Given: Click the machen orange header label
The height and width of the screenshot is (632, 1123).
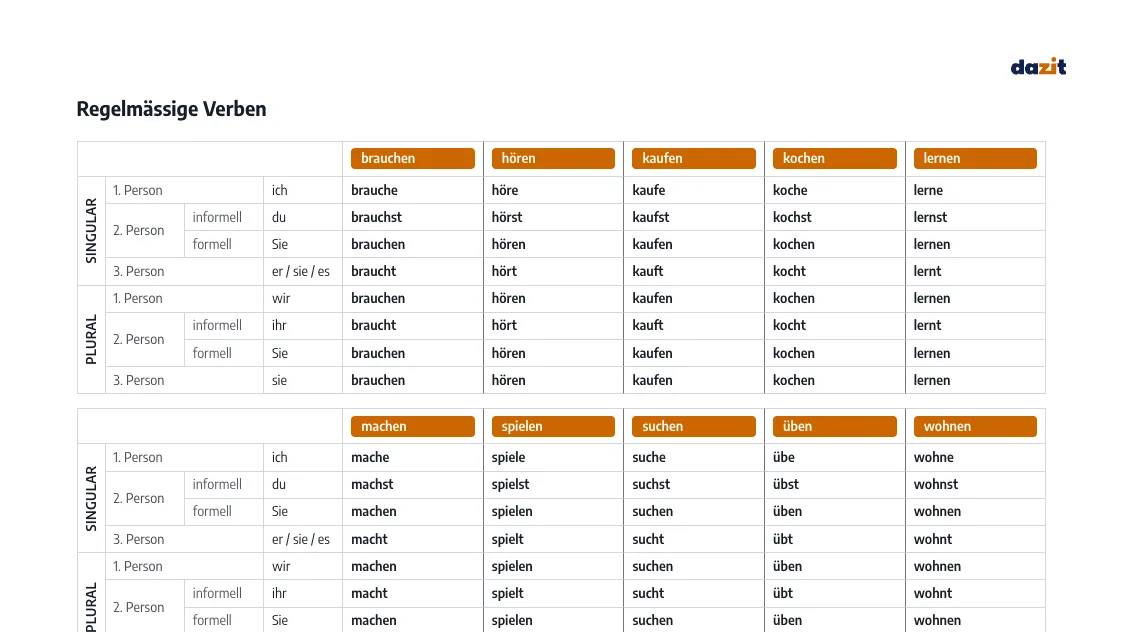Looking at the screenshot, I should pyautogui.click(x=413, y=426).
